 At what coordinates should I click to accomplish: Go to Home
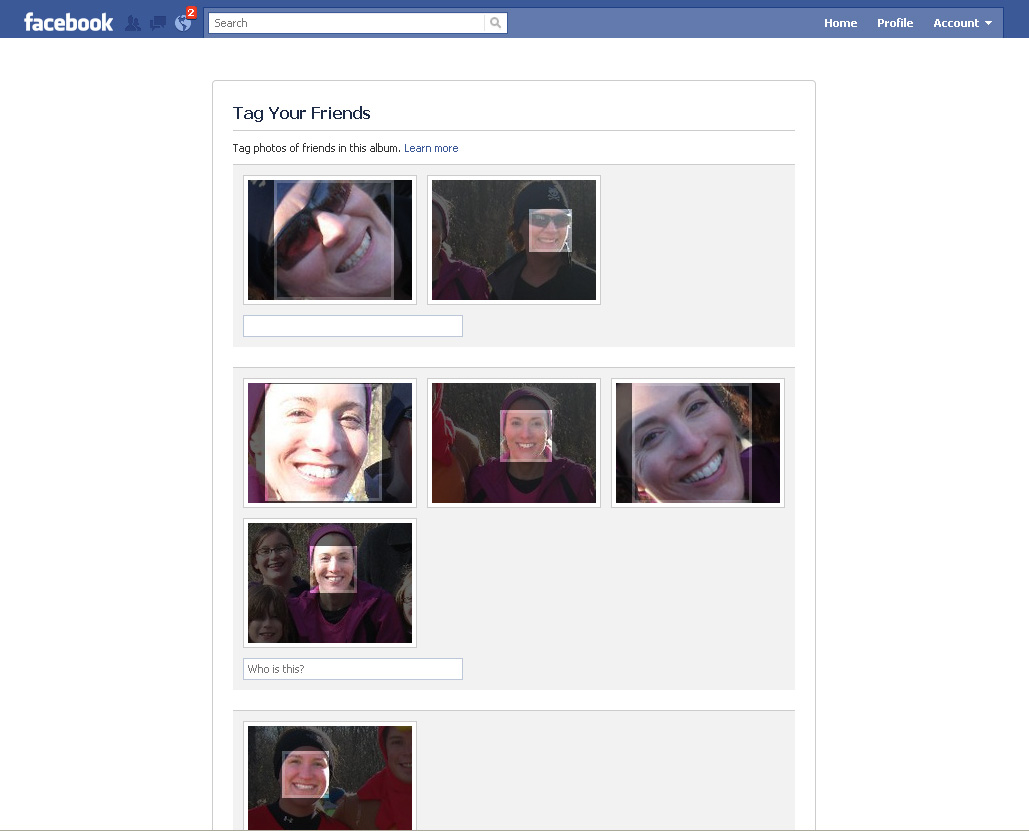tap(841, 23)
